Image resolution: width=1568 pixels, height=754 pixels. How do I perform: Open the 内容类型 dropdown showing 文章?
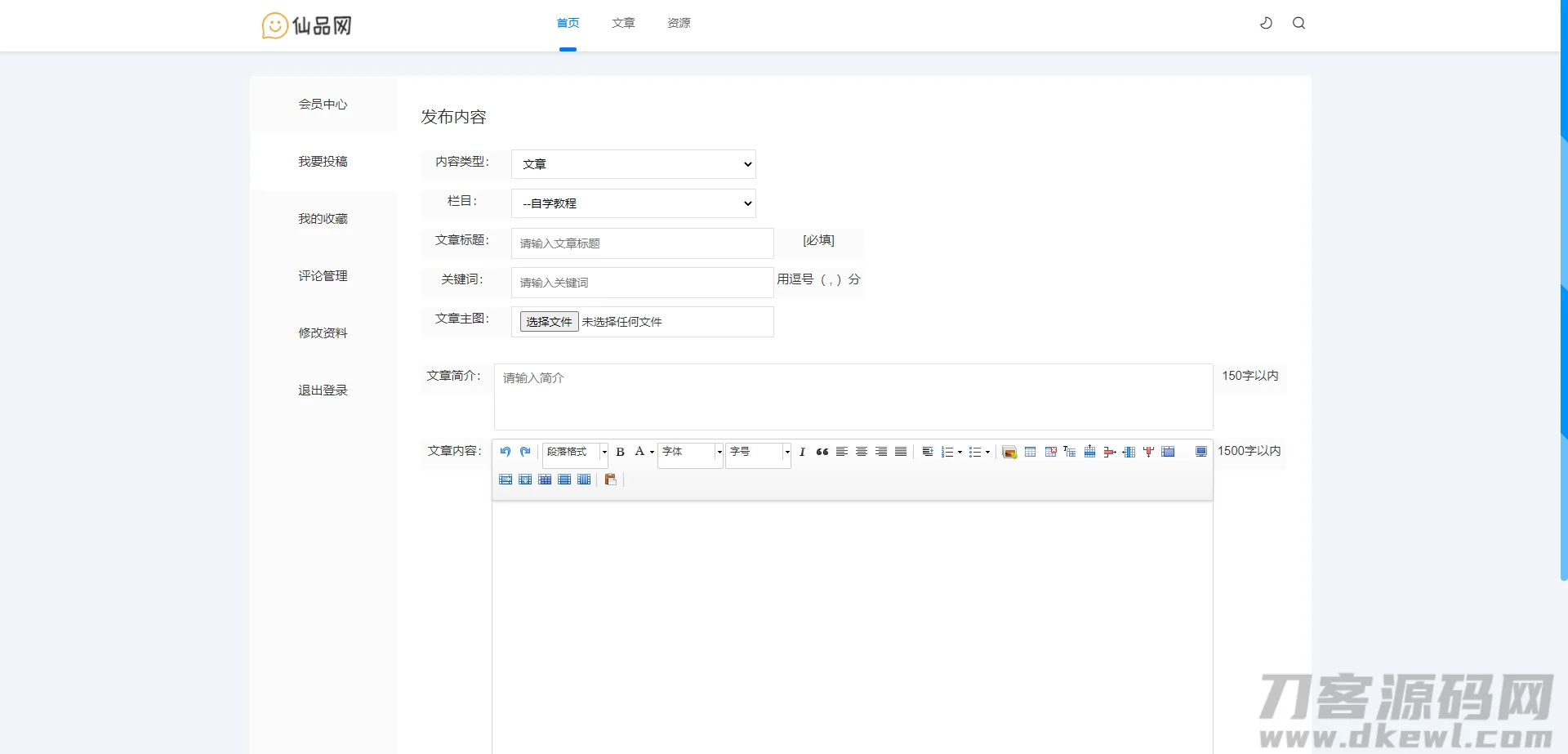tap(634, 163)
